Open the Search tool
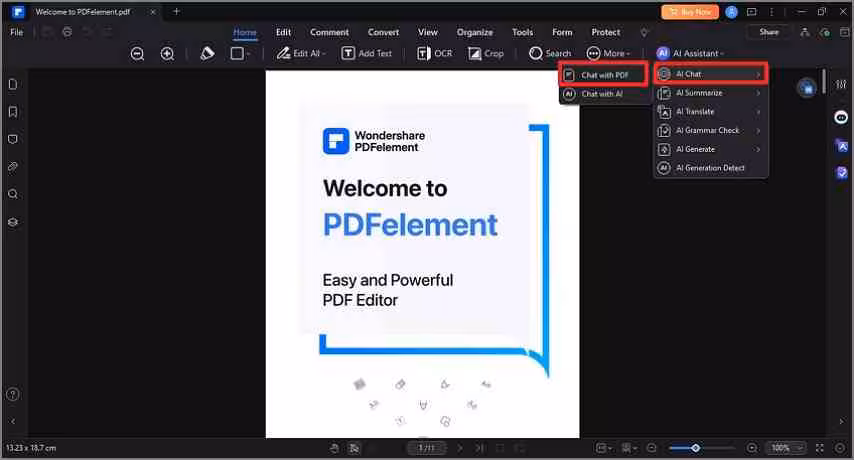854x460 pixels. (x=550, y=53)
